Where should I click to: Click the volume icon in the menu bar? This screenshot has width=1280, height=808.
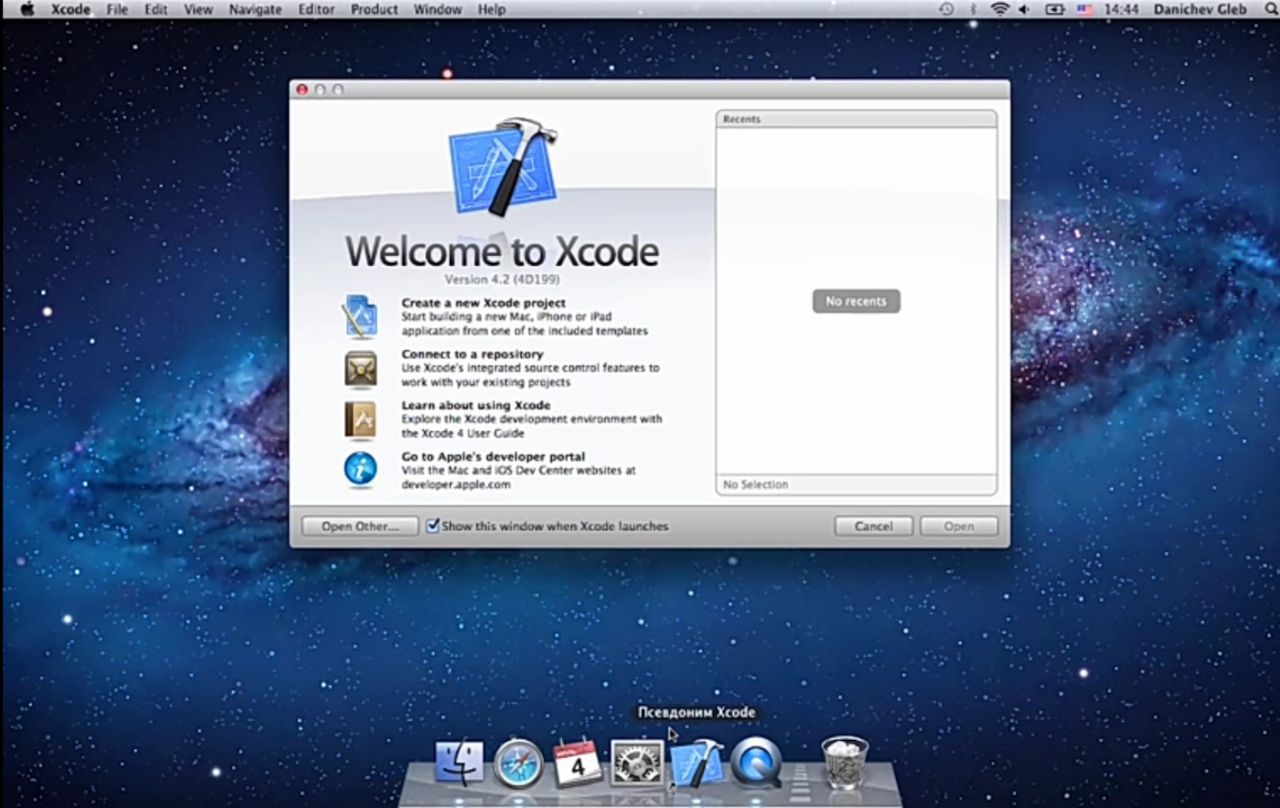[x=1025, y=9]
